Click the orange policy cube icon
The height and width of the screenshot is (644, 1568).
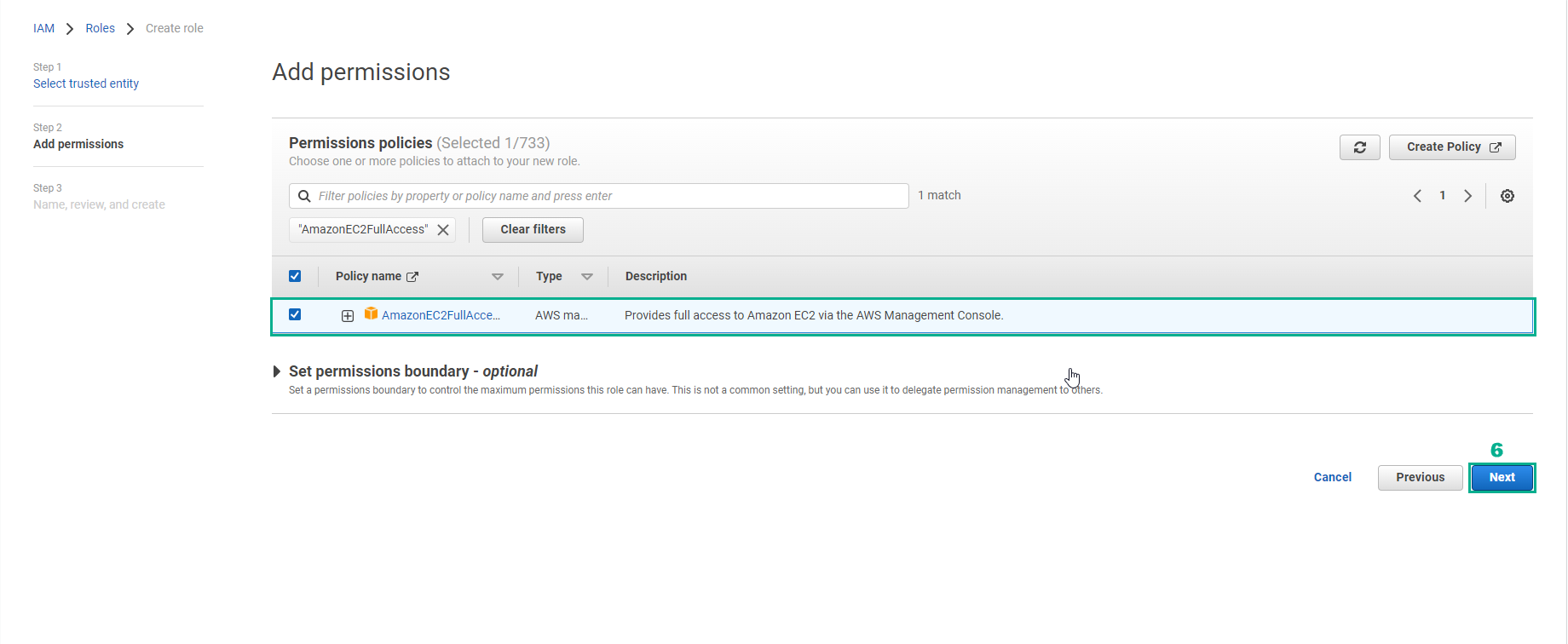371,313
